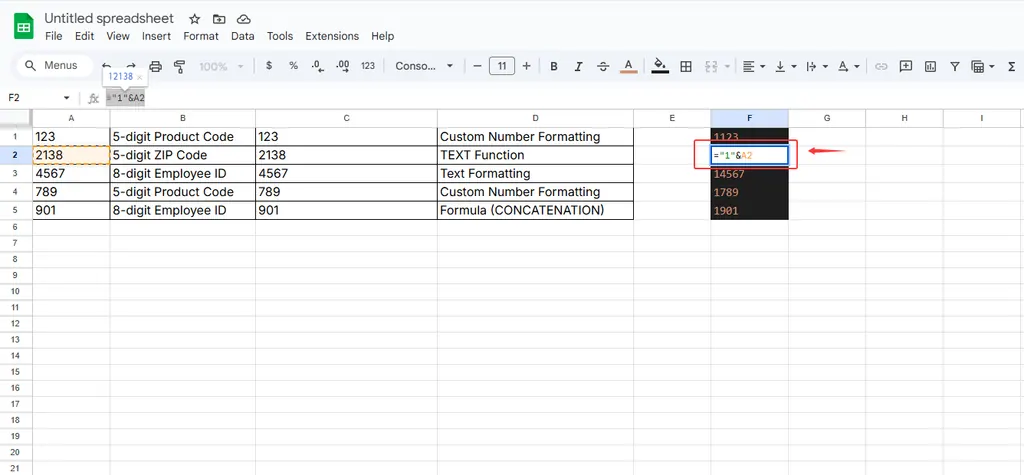
Task: Toggle bold formatting
Action: [553, 66]
